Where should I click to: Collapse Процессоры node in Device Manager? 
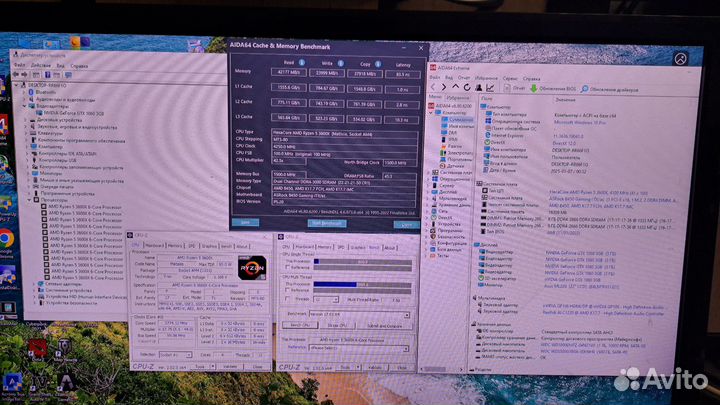[x=30, y=200]
